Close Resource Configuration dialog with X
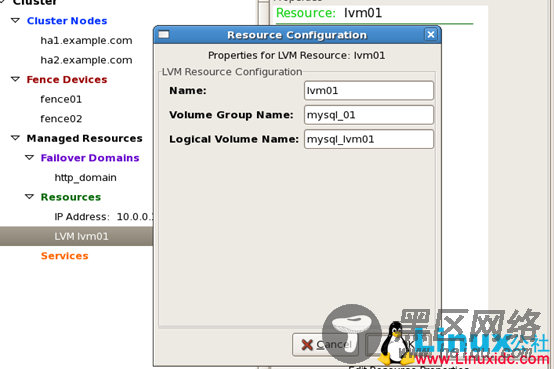This screenshot has height=369, width=554. (431, 35)
